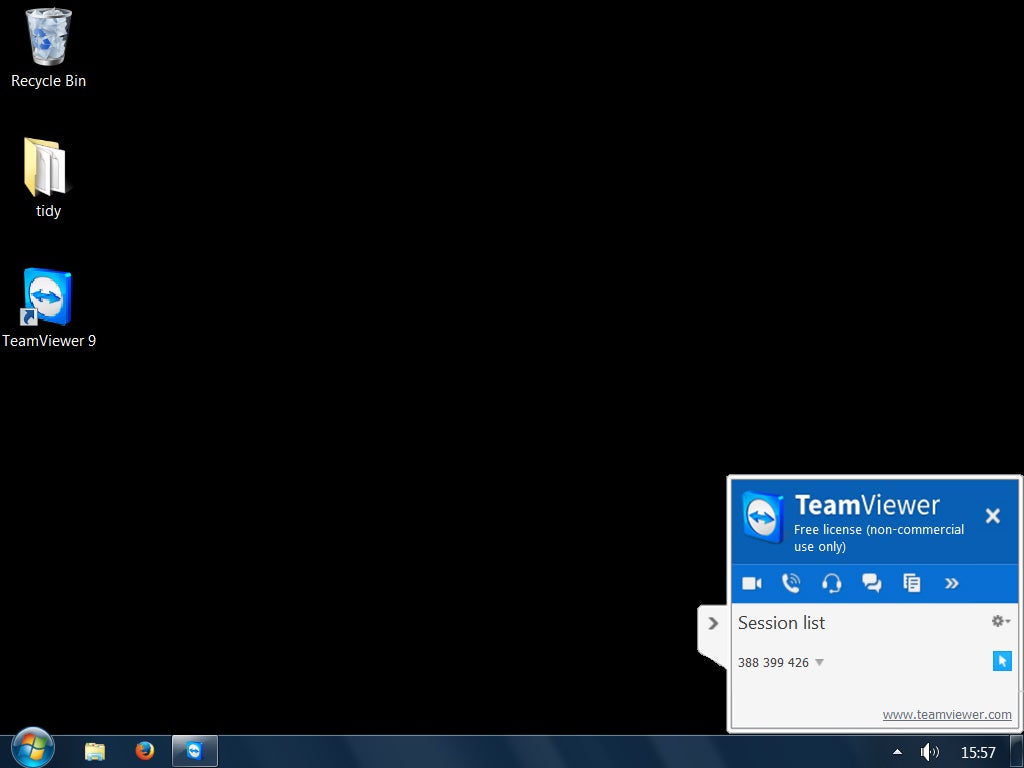Open the chat bubbles icon

coord(871,583)
